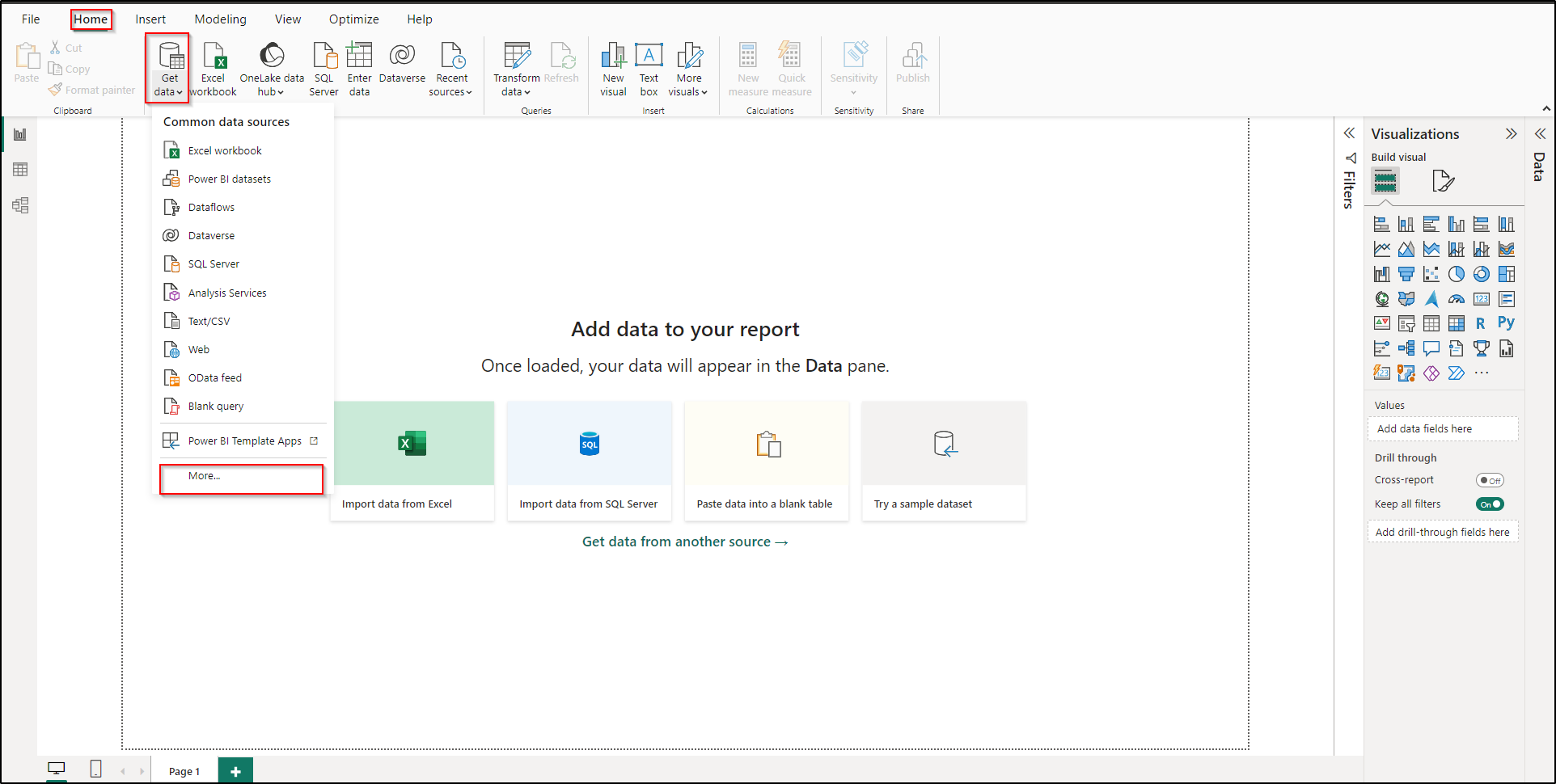Switch to Table view in left sidebar
Viewport: 1556px width, 784px height.
click(20, 170)
